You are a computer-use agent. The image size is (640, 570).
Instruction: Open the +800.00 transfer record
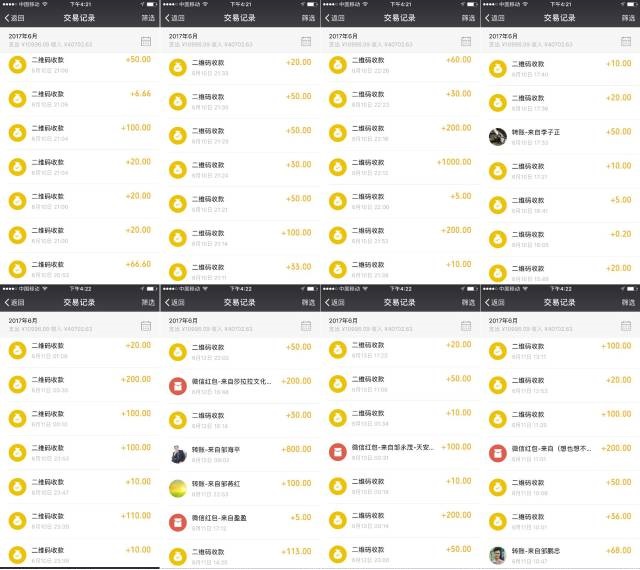click(x=240, y=451)
